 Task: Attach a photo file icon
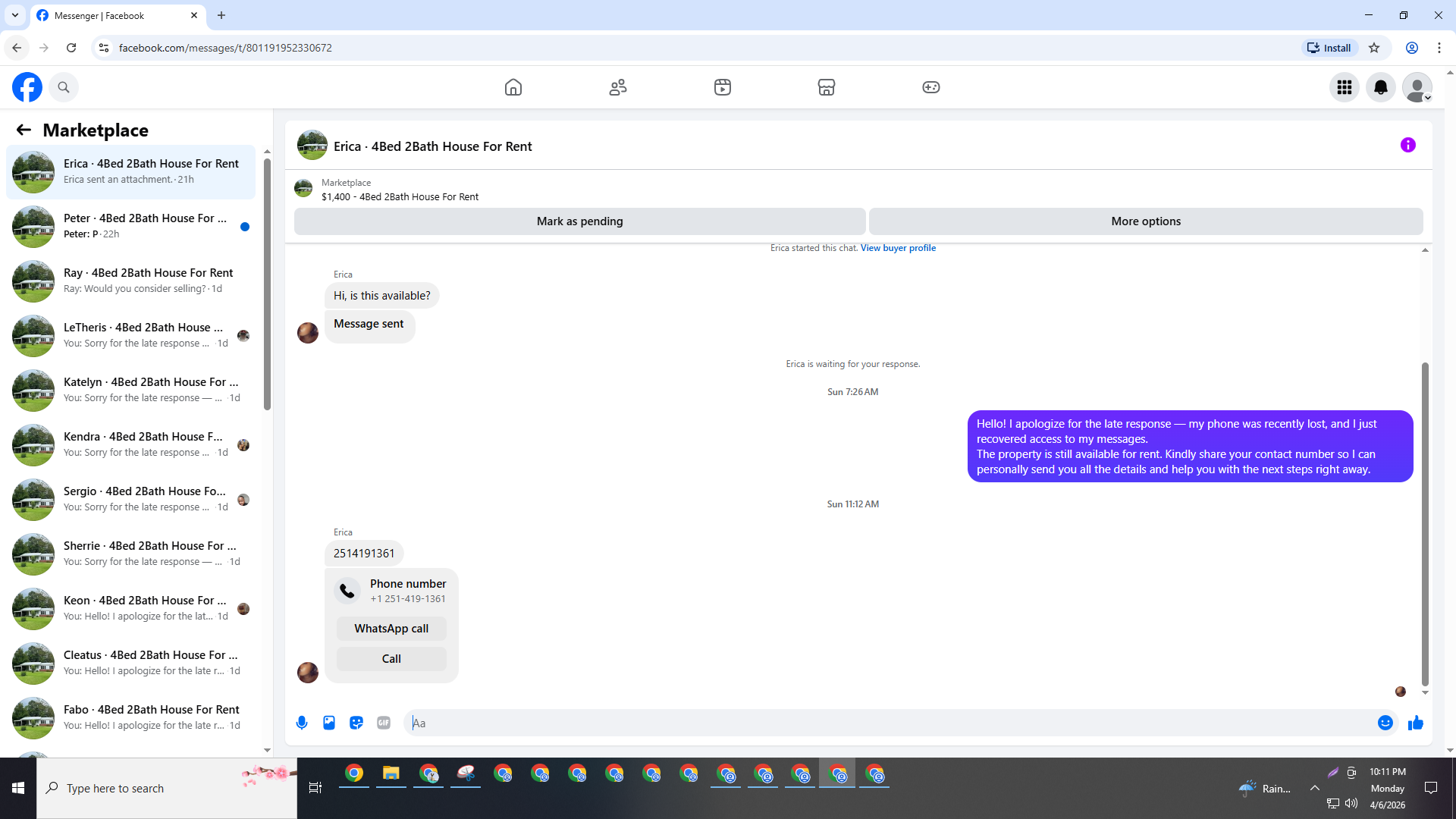pos(329,723)
